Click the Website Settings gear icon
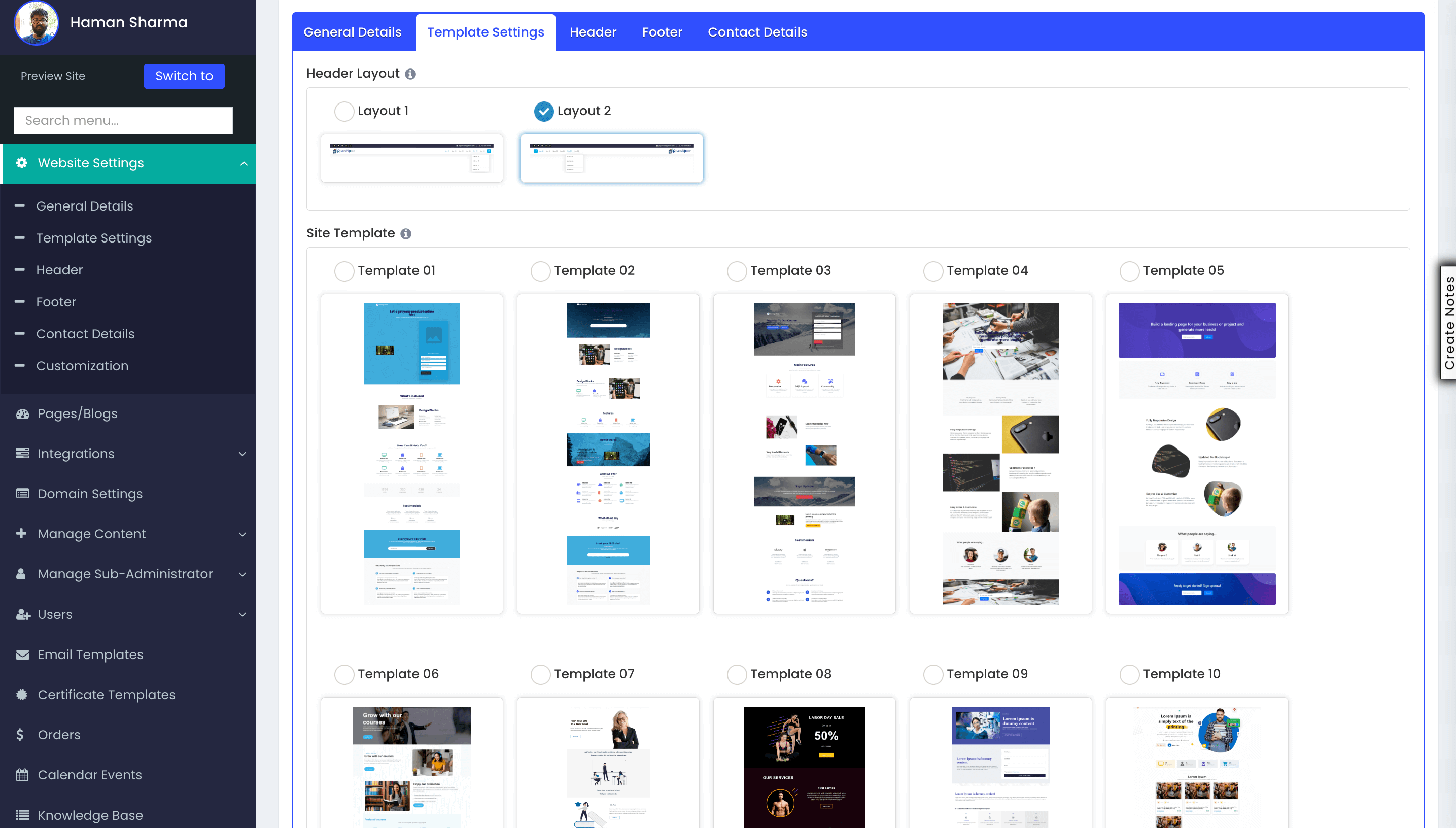 (x=22, y=163)
